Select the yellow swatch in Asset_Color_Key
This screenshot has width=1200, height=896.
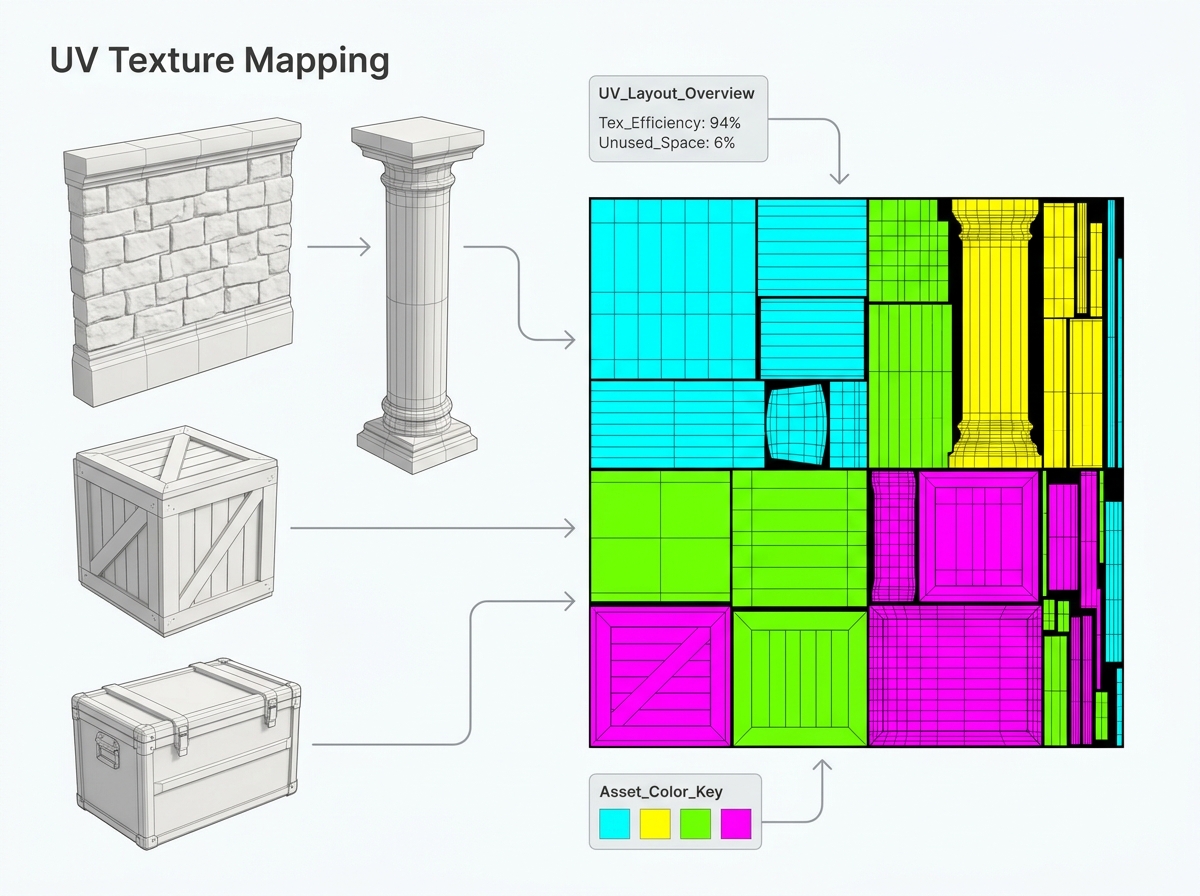[x=655, y=824]
